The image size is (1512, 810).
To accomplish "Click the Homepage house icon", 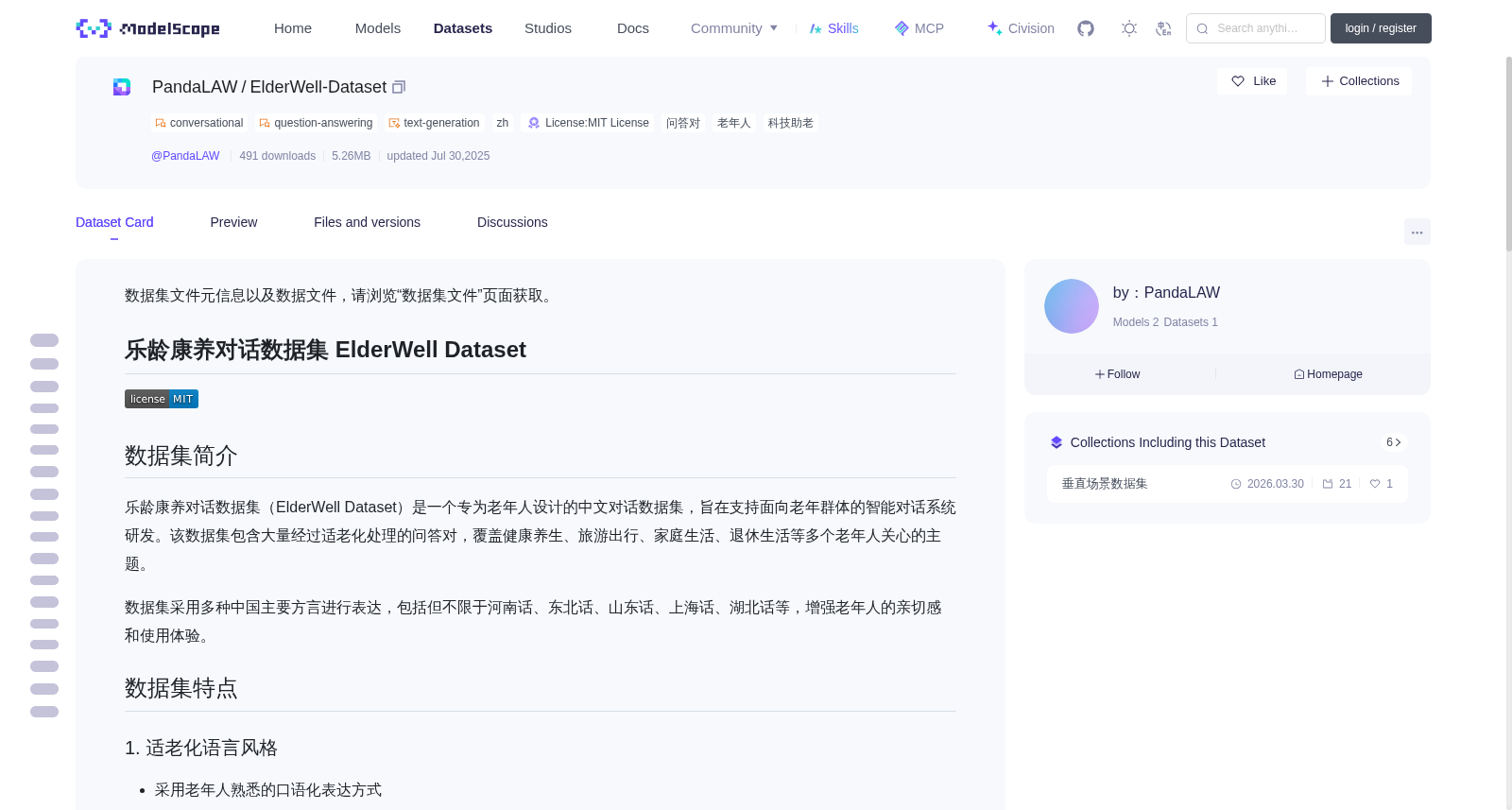I will (x=1299, y=374).
